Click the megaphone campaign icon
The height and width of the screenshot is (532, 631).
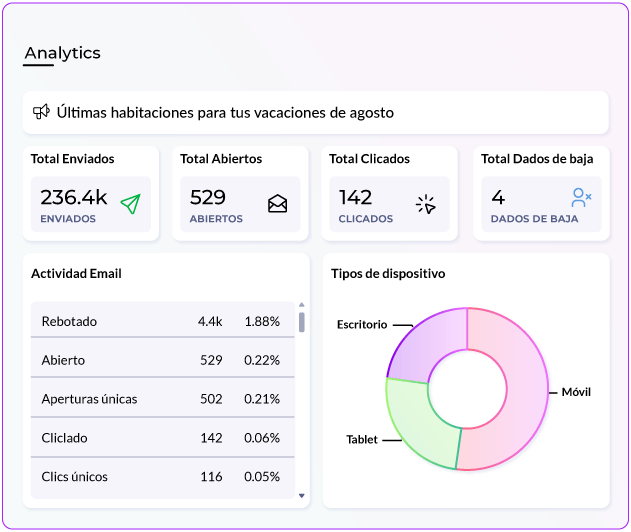(x=41, y=112)
